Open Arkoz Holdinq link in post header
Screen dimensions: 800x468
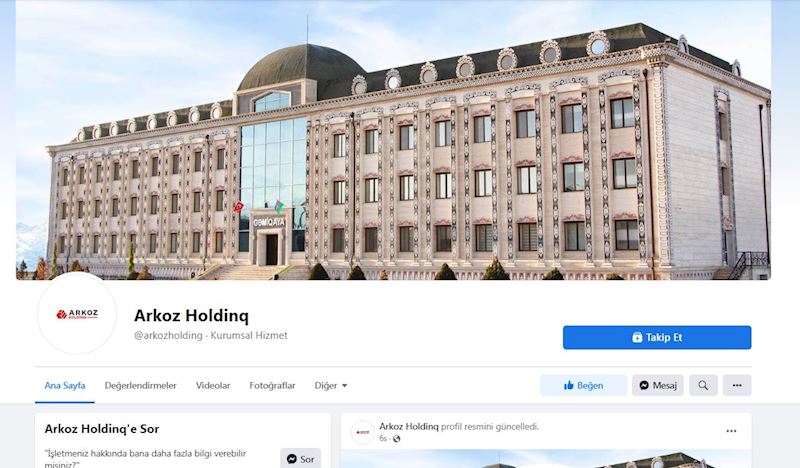(409, 426)
